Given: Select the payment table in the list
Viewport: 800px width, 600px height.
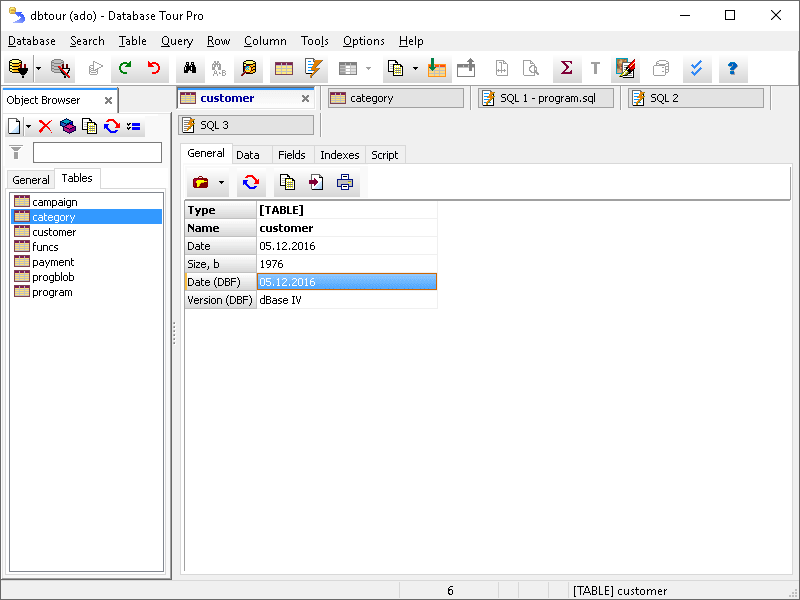Looking at the screenshot, I should [x=53, y=262].
